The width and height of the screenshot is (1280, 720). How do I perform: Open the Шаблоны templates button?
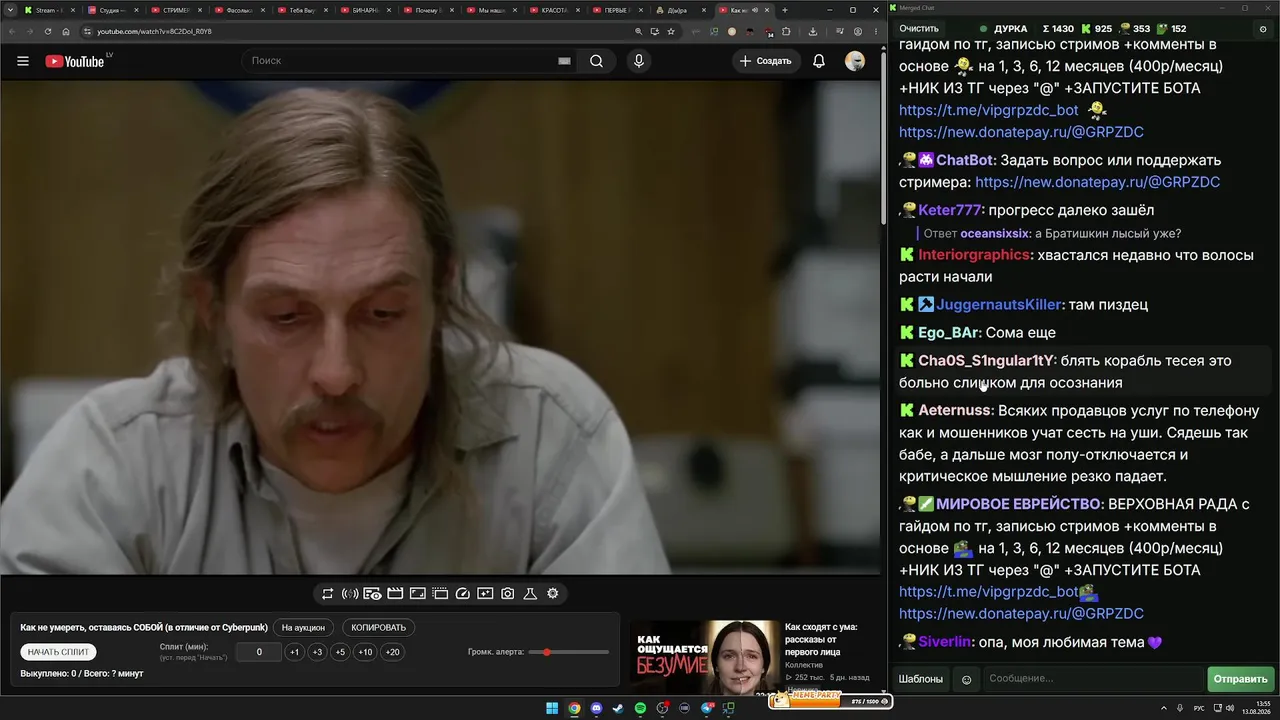[x=920, y=679]
